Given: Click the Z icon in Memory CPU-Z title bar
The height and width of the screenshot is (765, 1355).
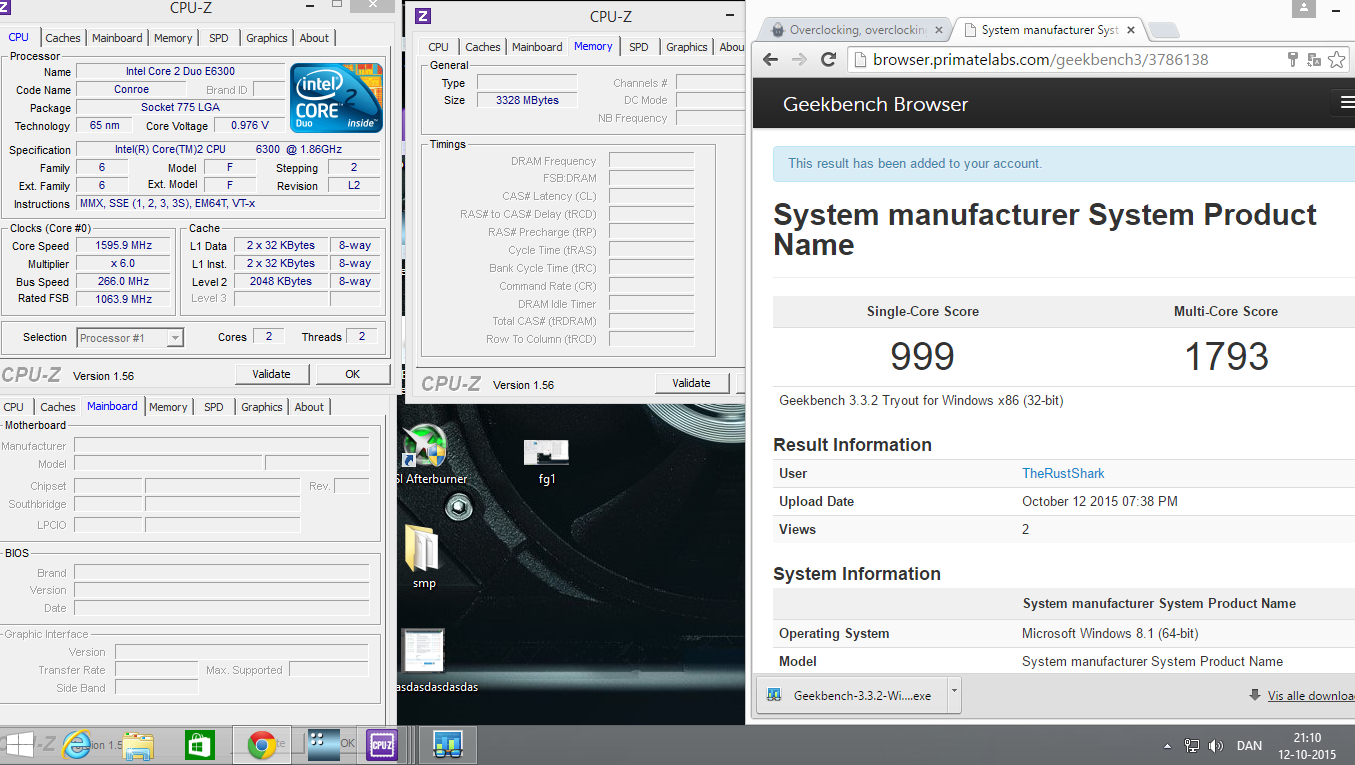Looking at the screenshot, I should (x=423, y=15).
